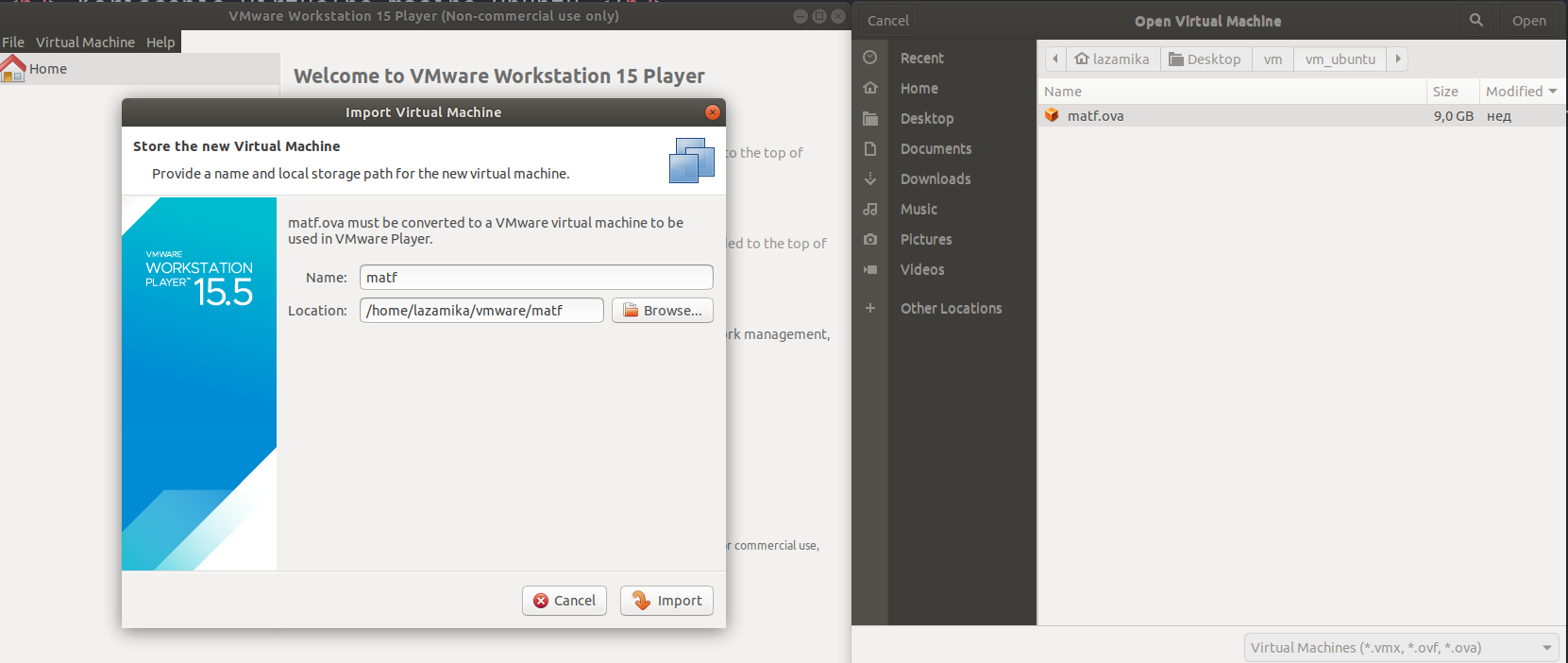Open Music in file chooser sidebar
This screenshot has height=663, width=1568.
(x=919, y=209)
